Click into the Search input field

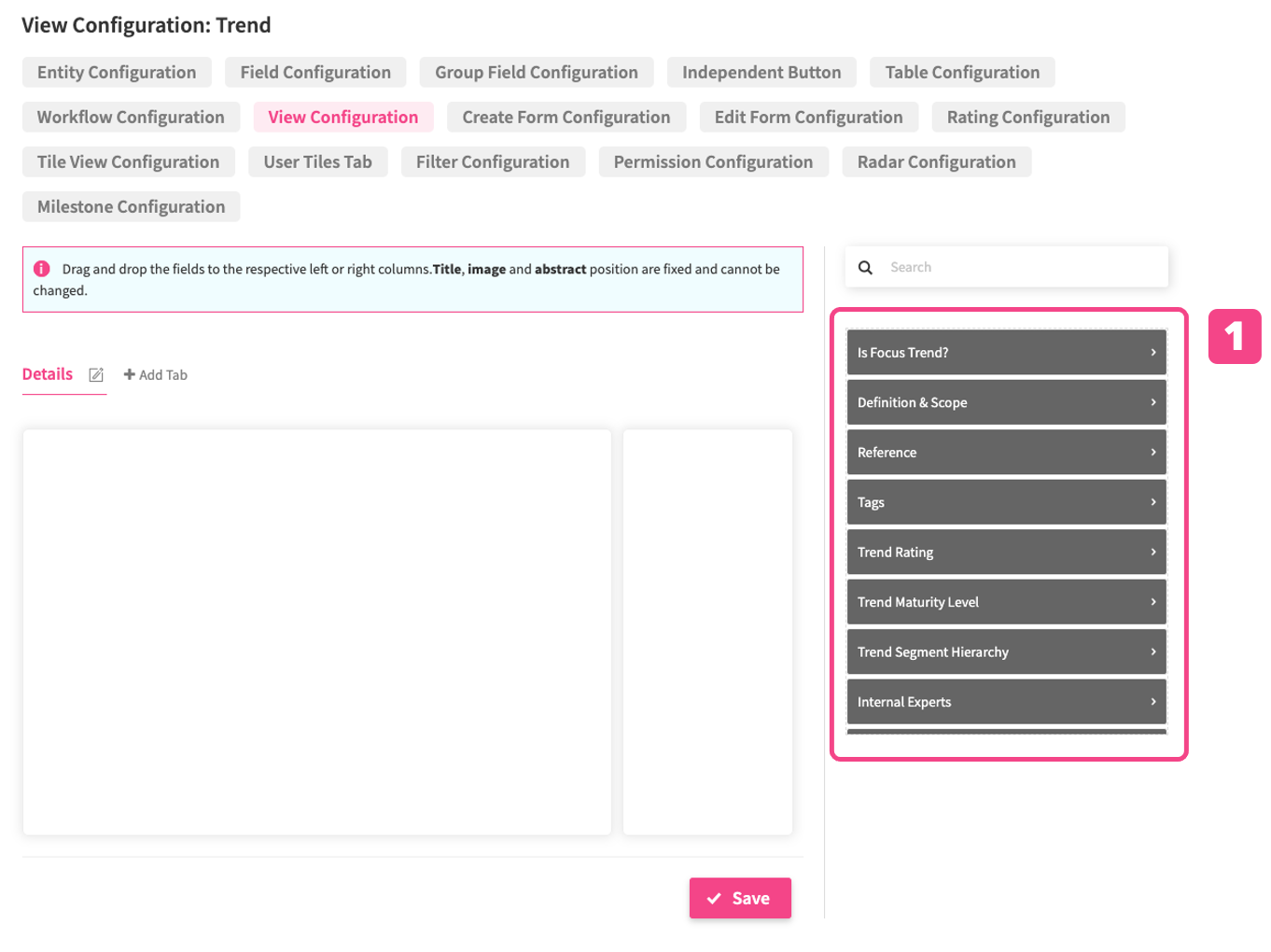pyautogui.click(x=1022, y=268)
